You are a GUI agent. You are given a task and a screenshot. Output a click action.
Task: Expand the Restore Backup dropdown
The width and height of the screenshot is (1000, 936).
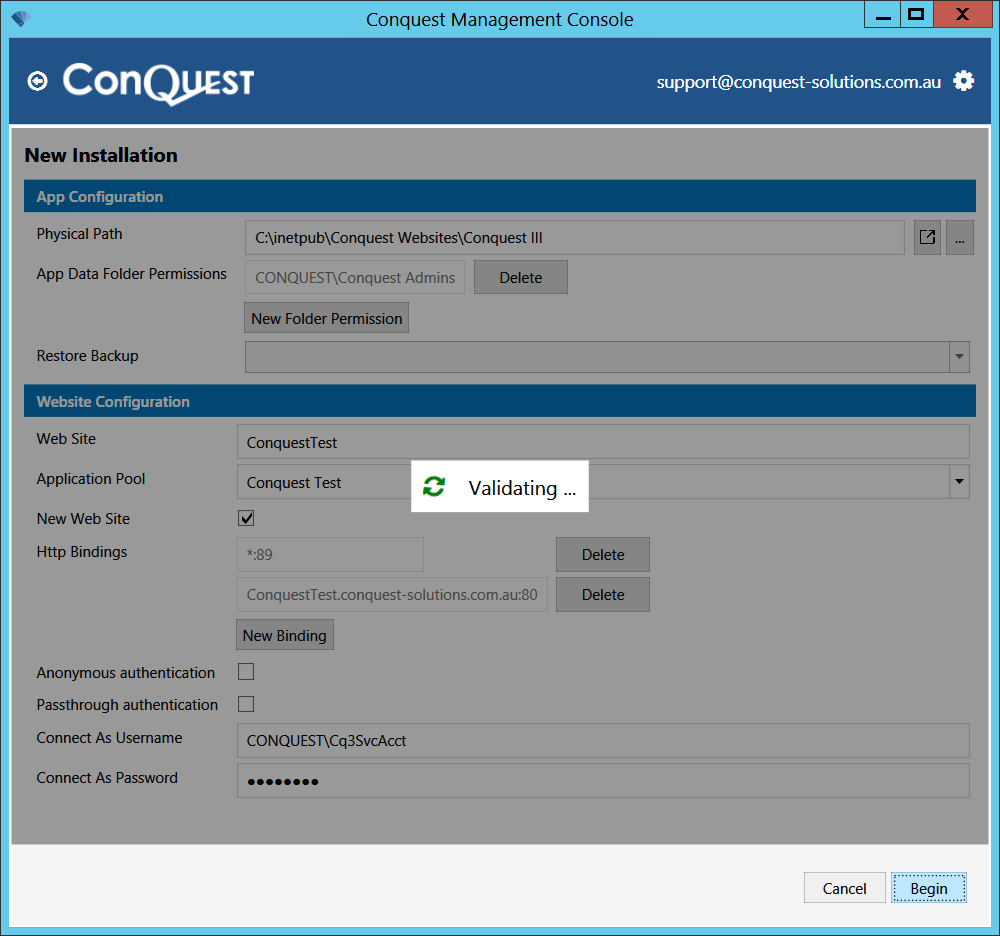[959, 357]
